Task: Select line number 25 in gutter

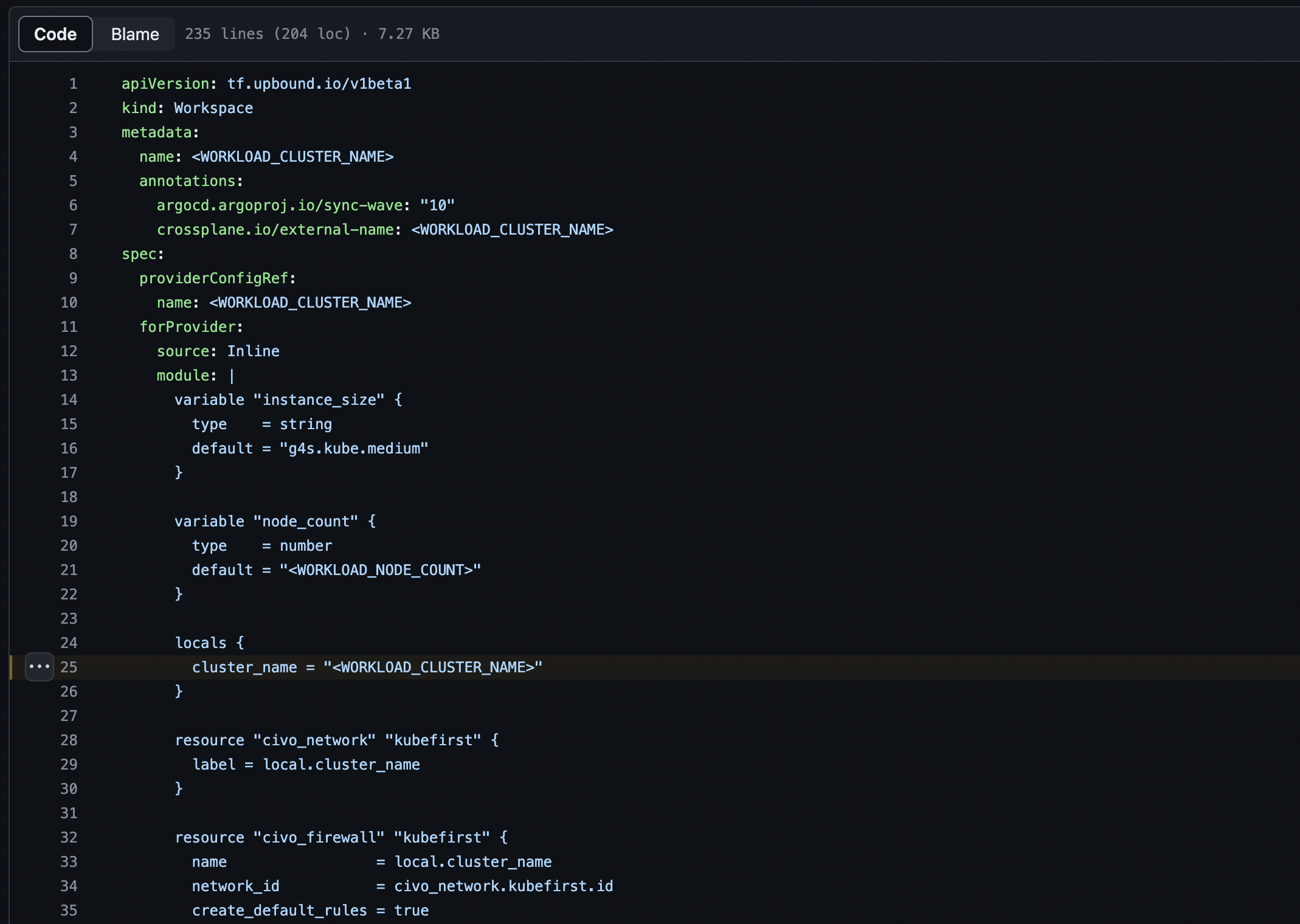Action: click(x=69, y=667)
